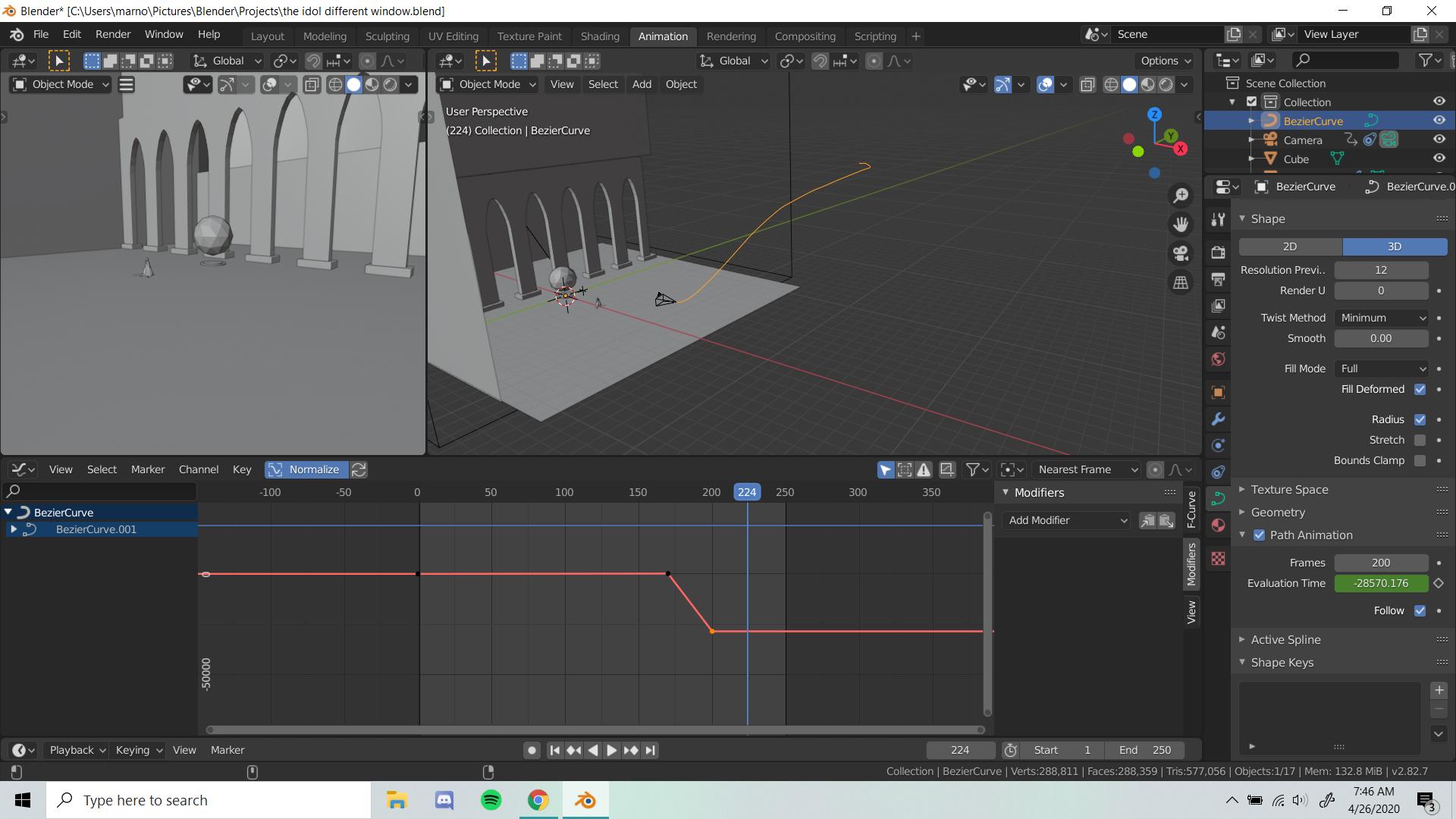Open the Object Data (curve) properties tab
Image resolution: width=1456 pixels, height=819 pixels.
1217,498
